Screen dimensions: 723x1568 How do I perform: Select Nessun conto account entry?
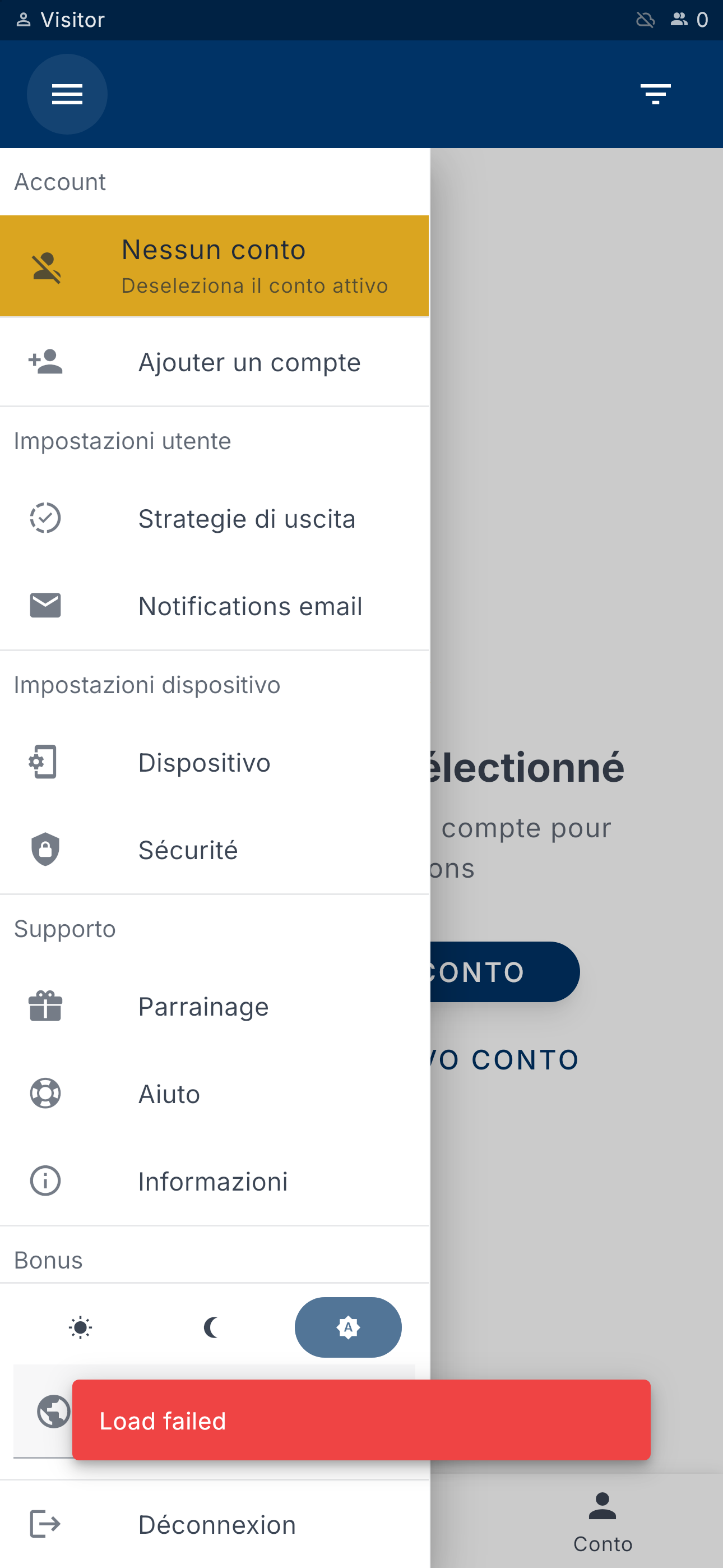click(214, 266)
